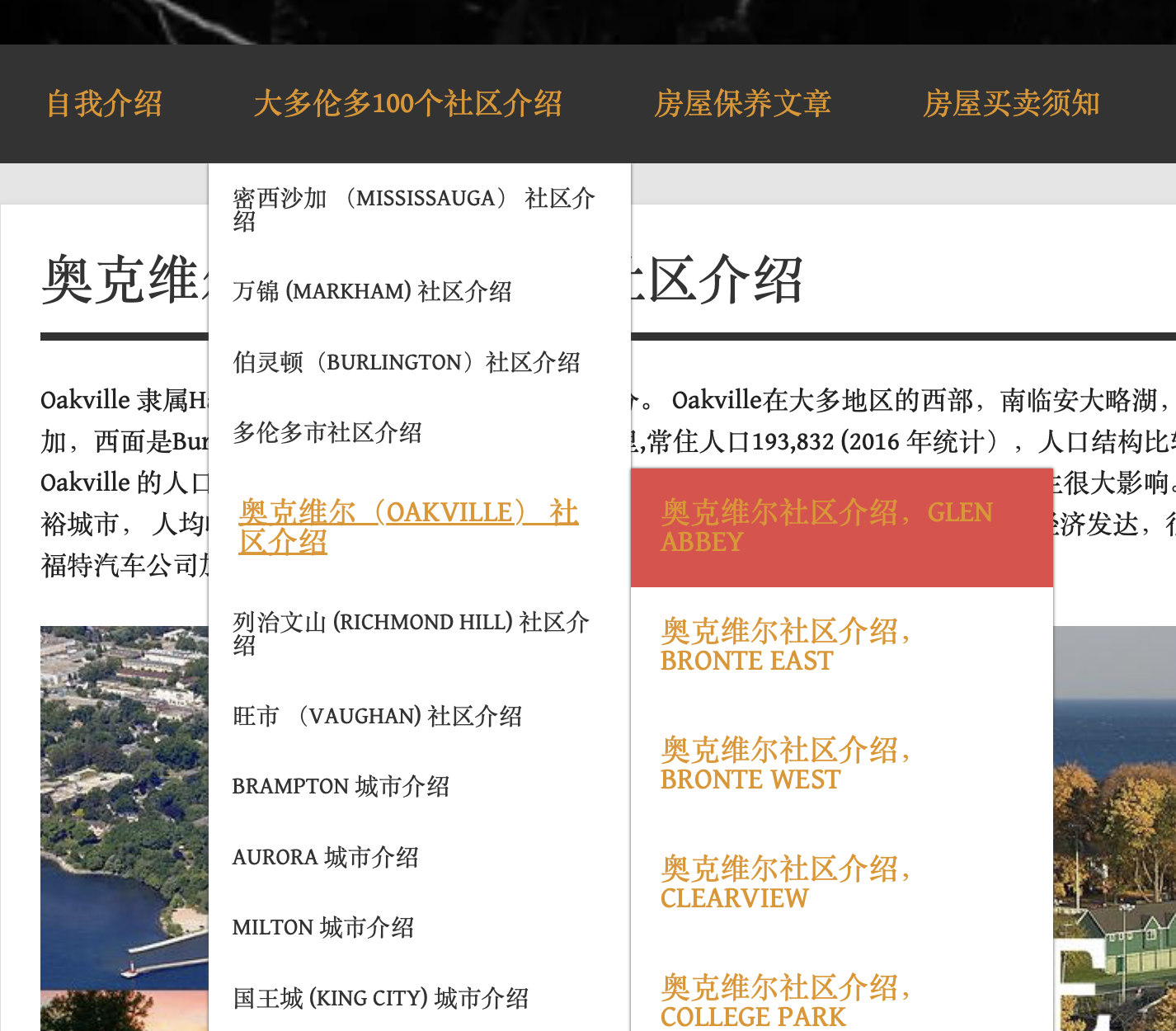This screenshot has height=1031, width=1176.
Task: Select 密西沙加 (MISSISSAUGA) 社区介绍 menu entry
Action: tap(413, 209)
